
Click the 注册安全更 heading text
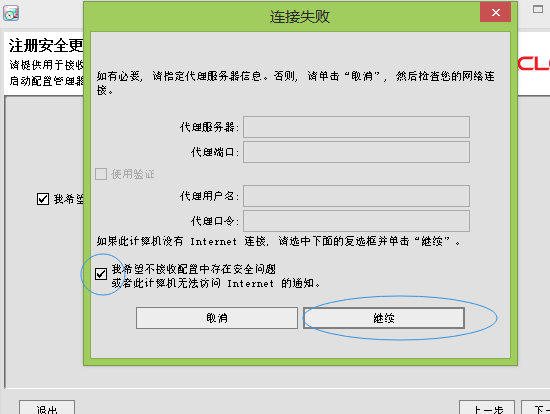click(46, 46)
